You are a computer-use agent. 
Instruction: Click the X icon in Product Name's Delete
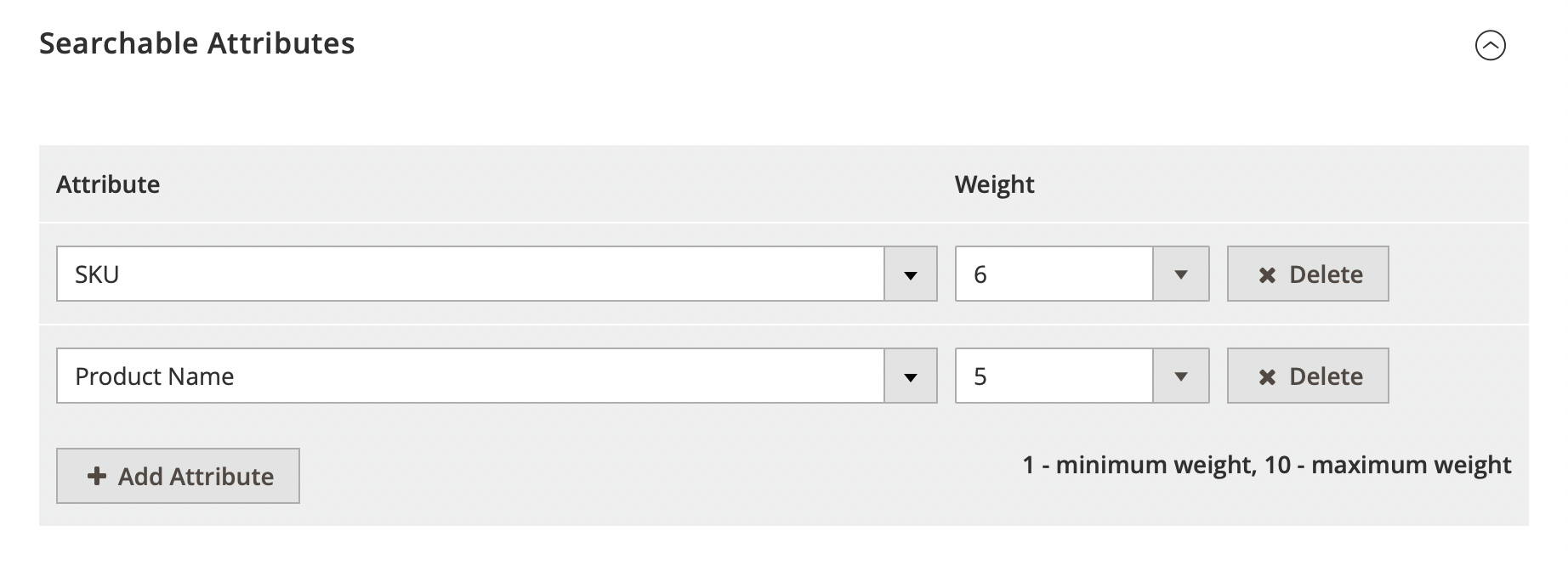click(x=1267, y=377)
